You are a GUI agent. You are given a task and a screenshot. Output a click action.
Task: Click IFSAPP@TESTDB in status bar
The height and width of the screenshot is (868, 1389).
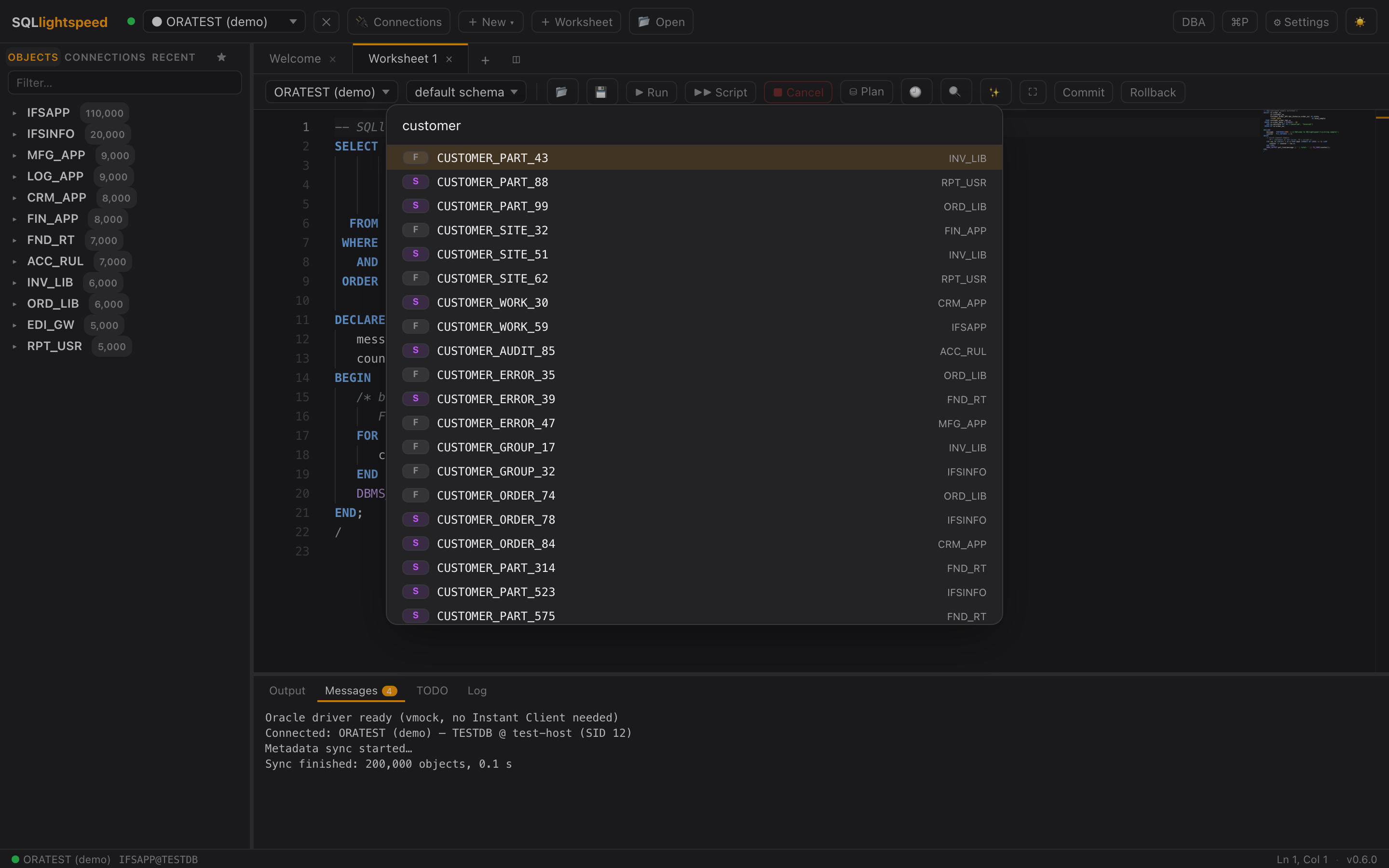click(158, 859)
